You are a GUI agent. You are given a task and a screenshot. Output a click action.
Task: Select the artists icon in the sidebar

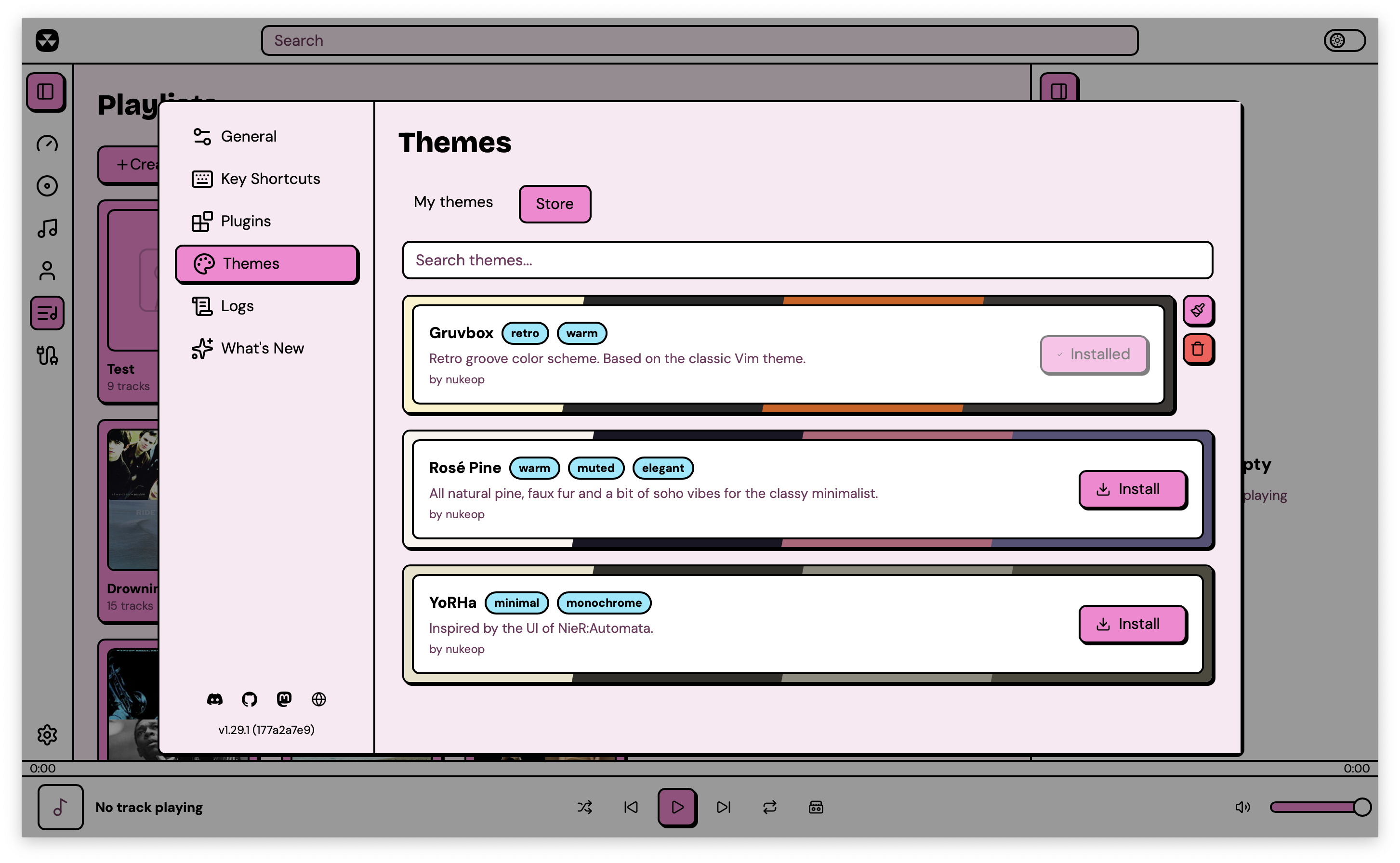pos(47,270)
